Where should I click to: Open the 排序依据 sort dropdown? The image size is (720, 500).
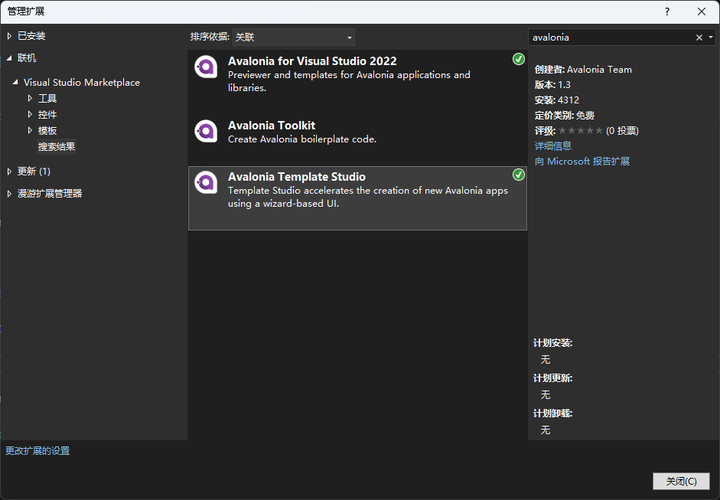coord(288,37)
